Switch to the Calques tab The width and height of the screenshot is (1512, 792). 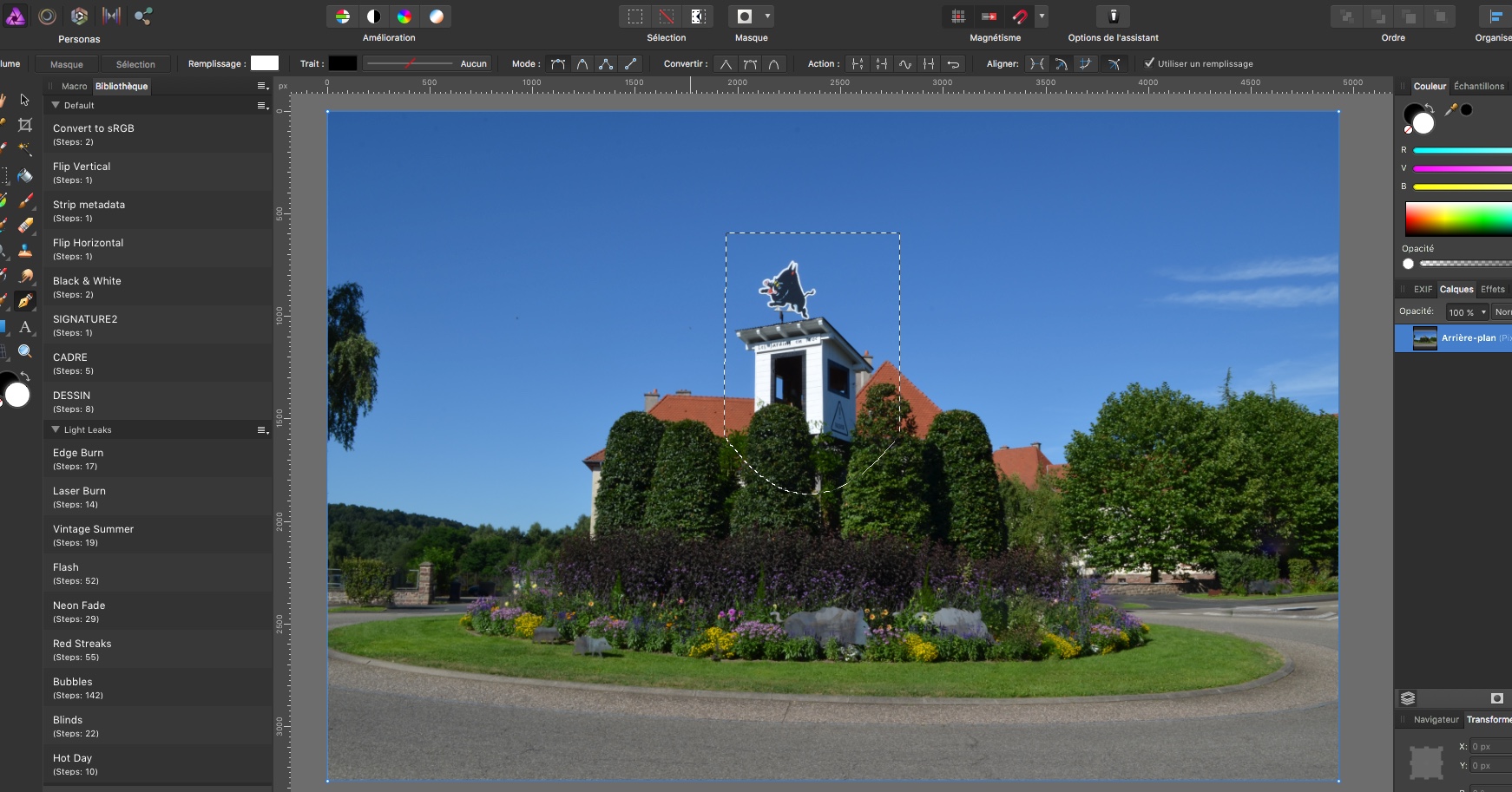1456,289
